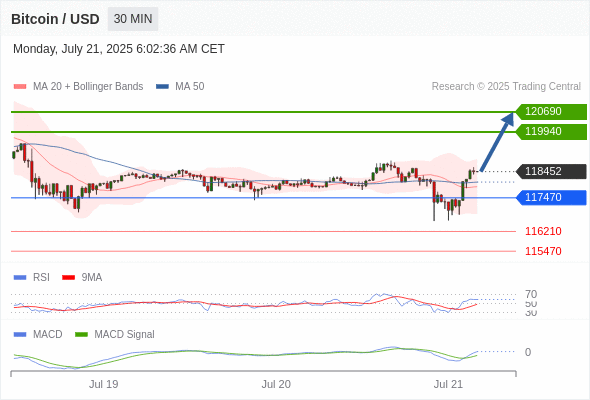Toggle the MACD Signal legend entry
Screen dimensions: 590x400
point(115,334)
